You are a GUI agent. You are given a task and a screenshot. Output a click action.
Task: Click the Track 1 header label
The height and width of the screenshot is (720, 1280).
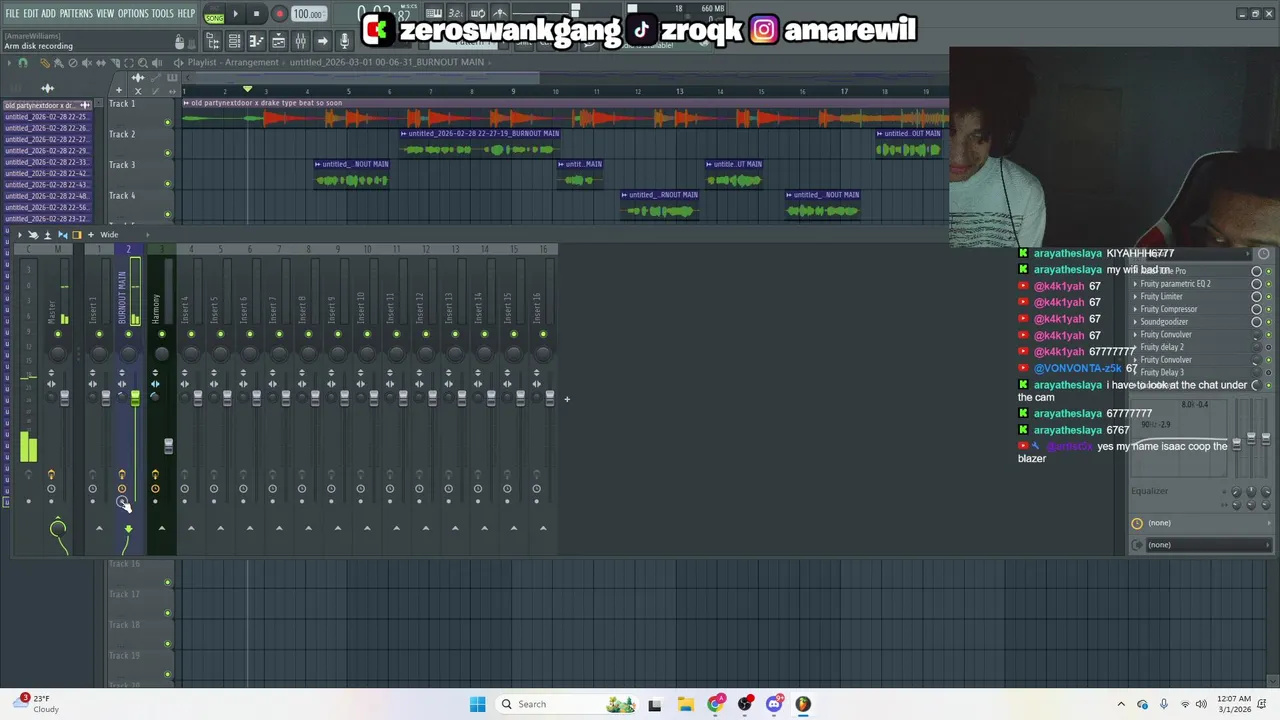(122, 104)
